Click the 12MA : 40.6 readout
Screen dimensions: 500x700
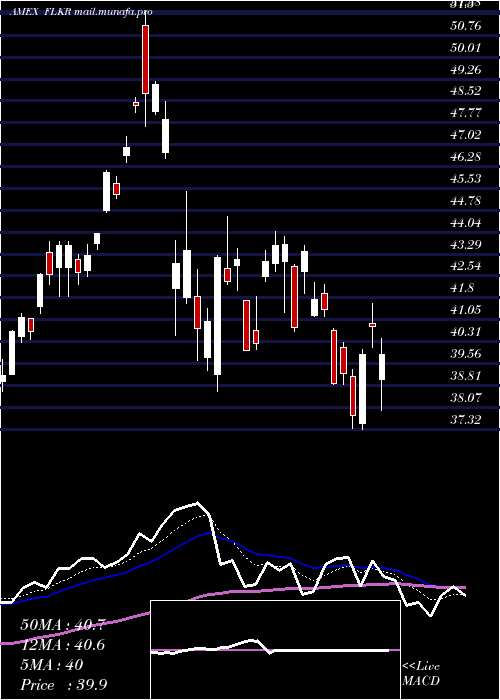coord(62,645)
